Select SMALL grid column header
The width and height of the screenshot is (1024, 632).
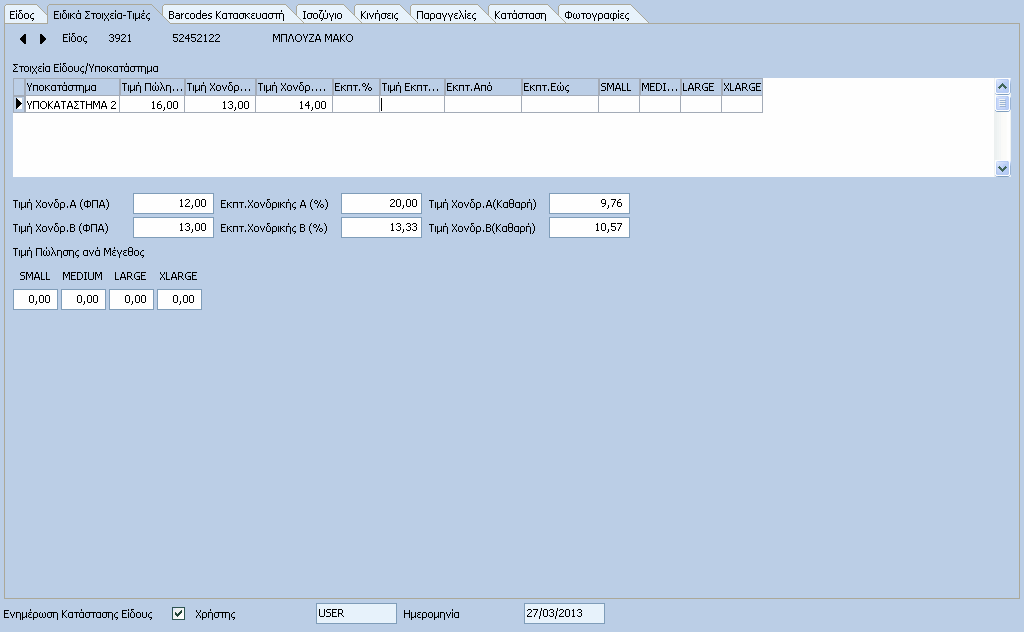pyautogui.click(x=618, y=87)
